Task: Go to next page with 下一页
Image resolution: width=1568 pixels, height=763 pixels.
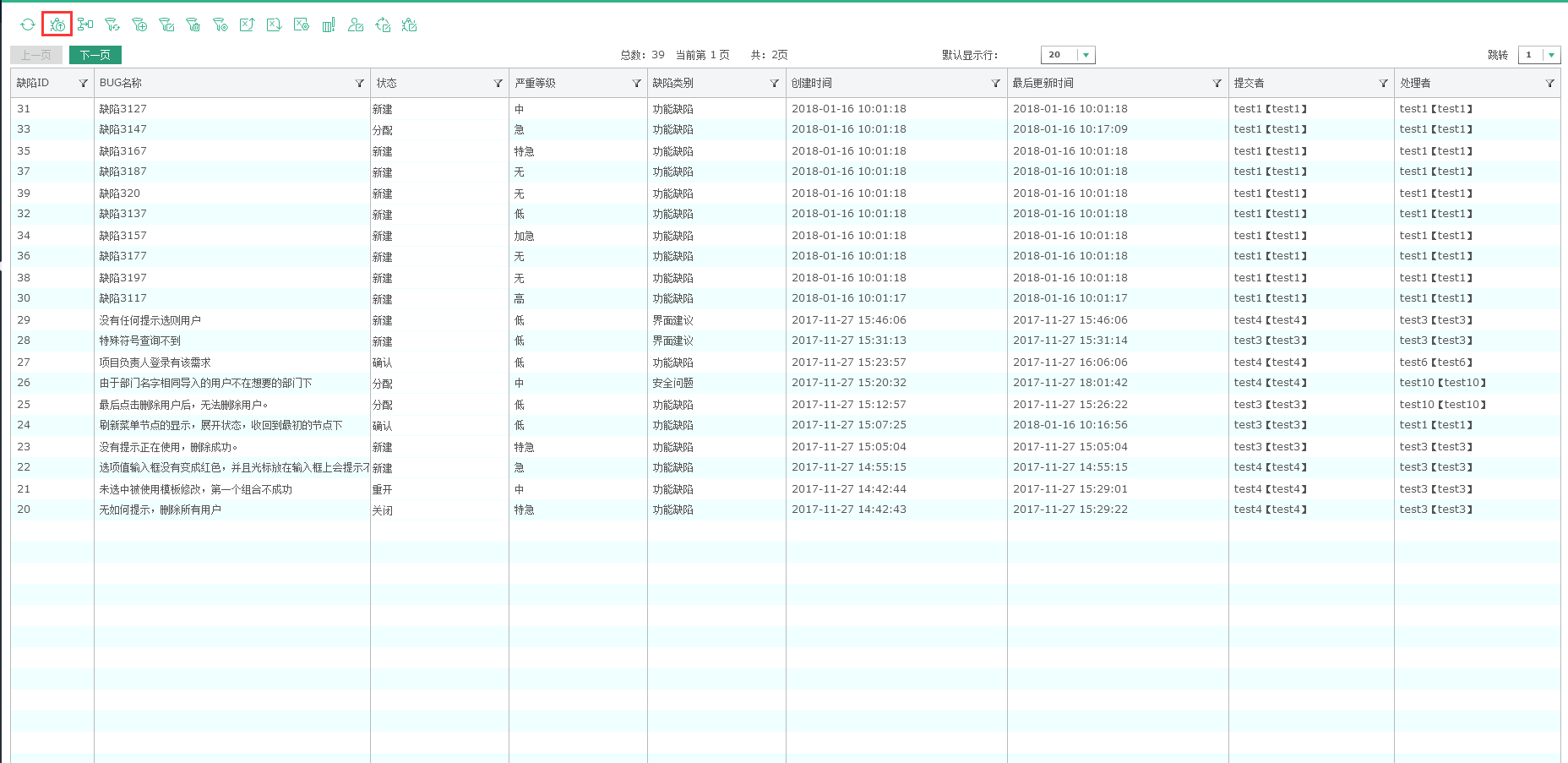Action: tap(95, 55)
